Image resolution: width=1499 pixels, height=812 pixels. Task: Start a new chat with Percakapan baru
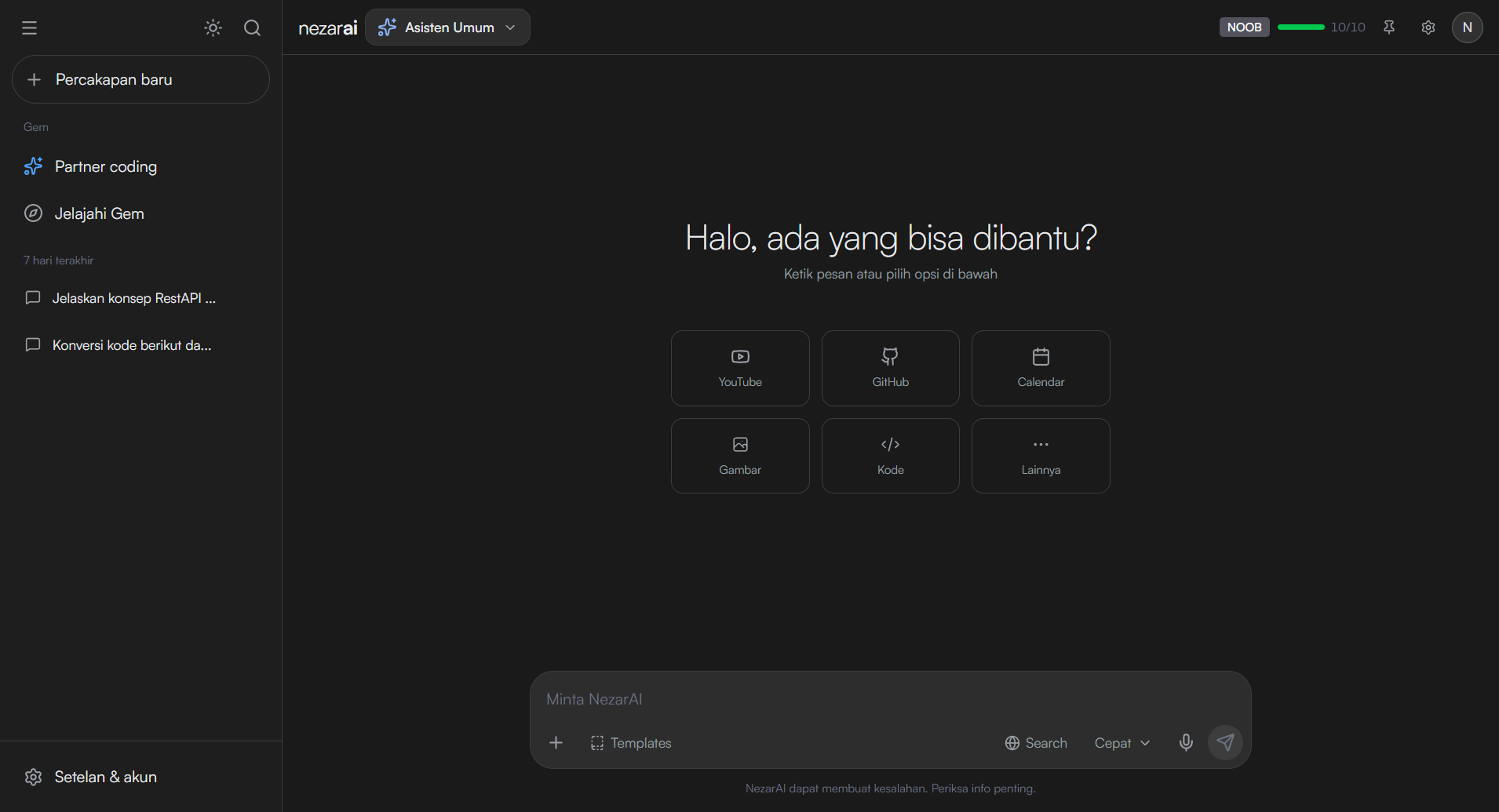(140, 79)
